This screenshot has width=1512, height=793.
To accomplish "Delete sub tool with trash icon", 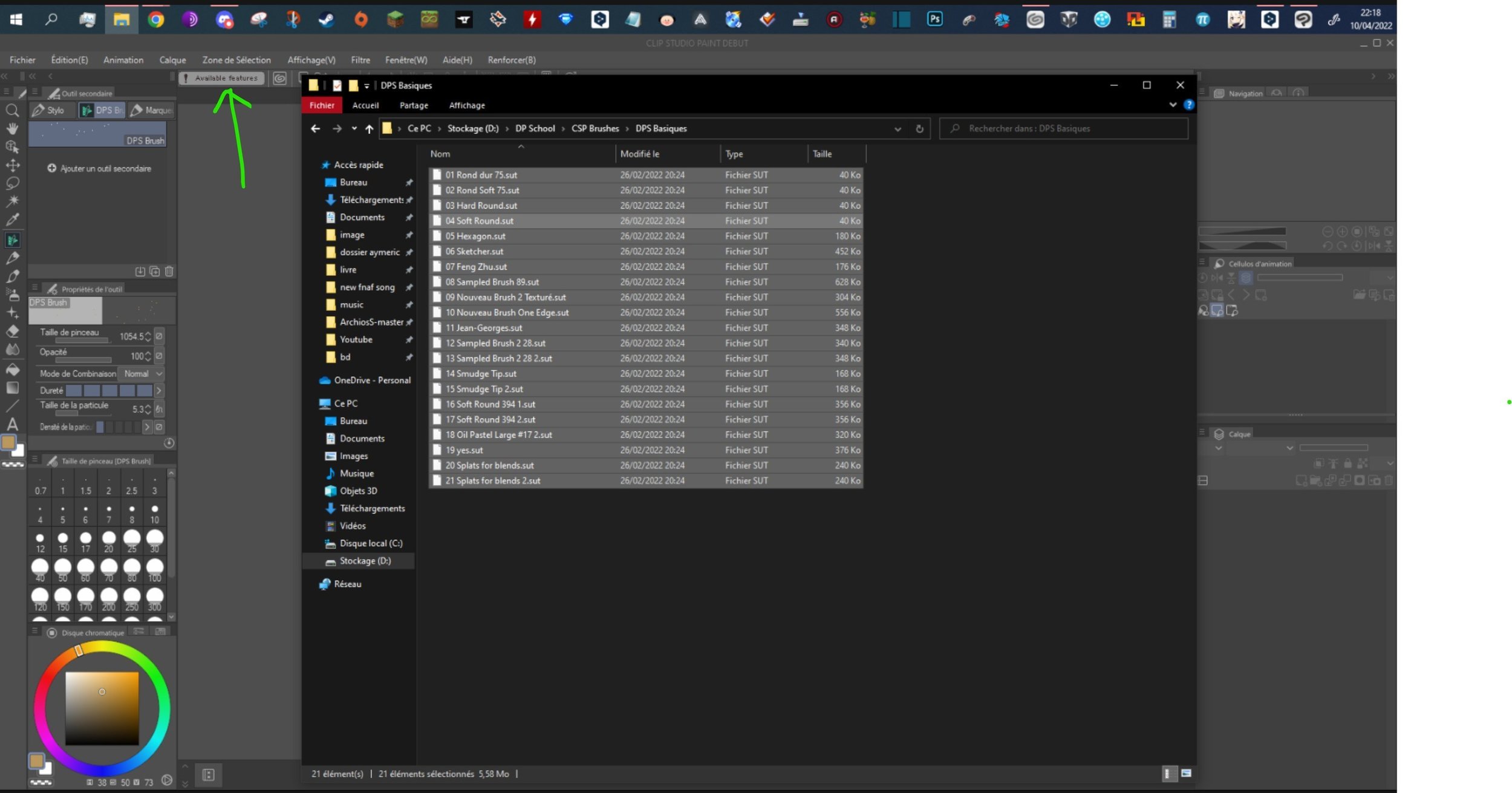I will click(x=169, y=272).
